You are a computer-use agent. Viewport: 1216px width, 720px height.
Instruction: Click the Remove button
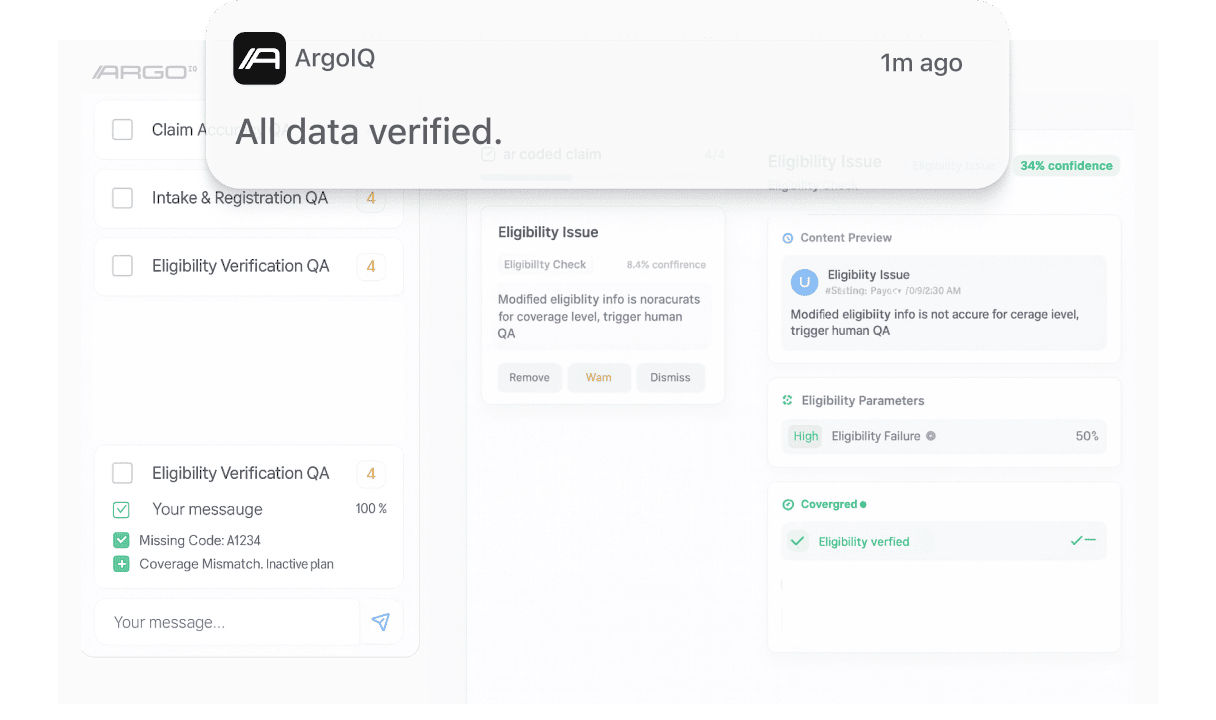pyautogui.click(x=529, y=377)
